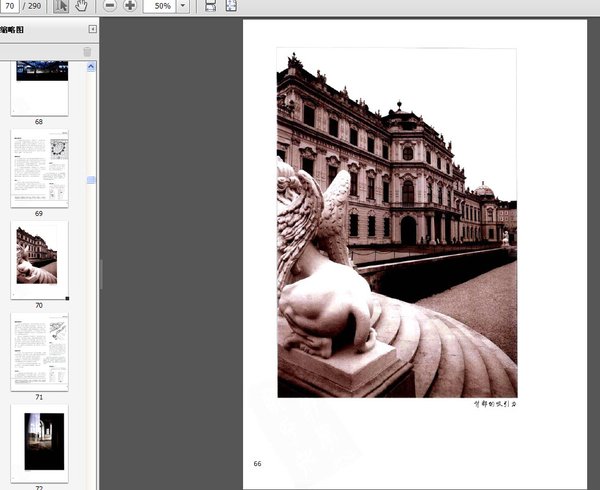Click the zoom out minus button
This screenshot has width=600, height=490.
110,6
